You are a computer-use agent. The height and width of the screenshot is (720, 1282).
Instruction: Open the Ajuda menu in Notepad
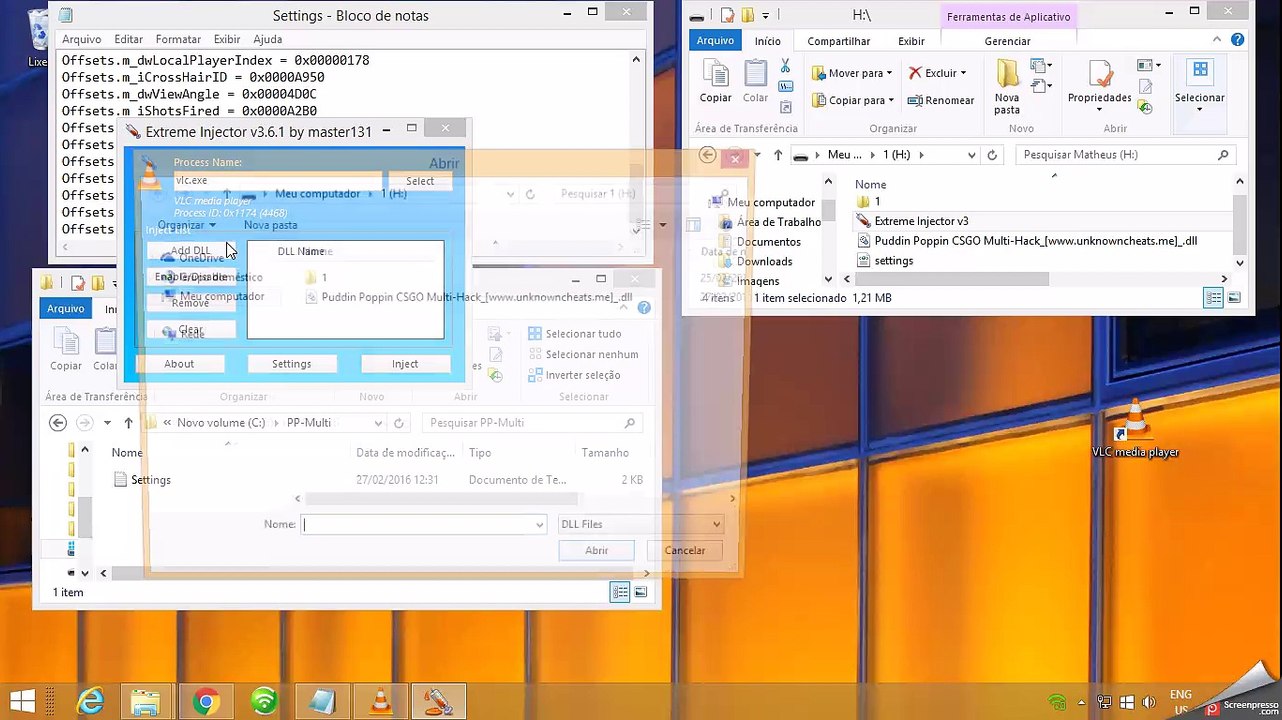click(267, 39)
